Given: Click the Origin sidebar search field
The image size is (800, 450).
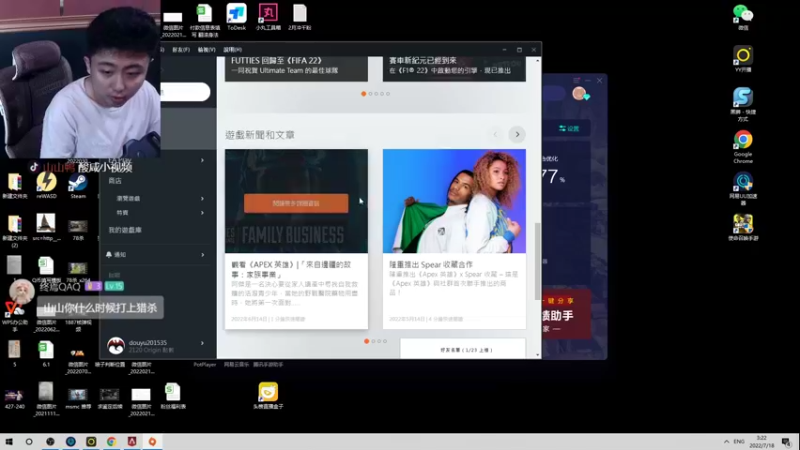Looking at the screenshot, I should [x=185, y=92].
